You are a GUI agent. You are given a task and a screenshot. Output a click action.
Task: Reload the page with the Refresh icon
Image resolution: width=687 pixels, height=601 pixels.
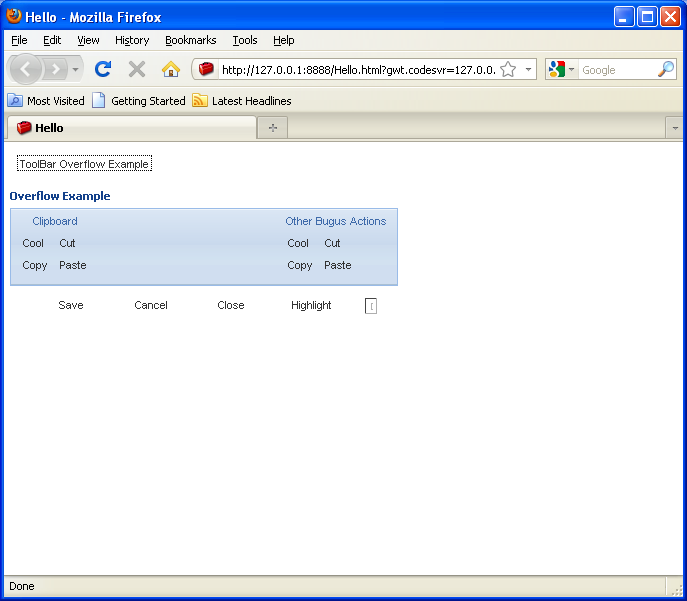(x=103, y=69)
